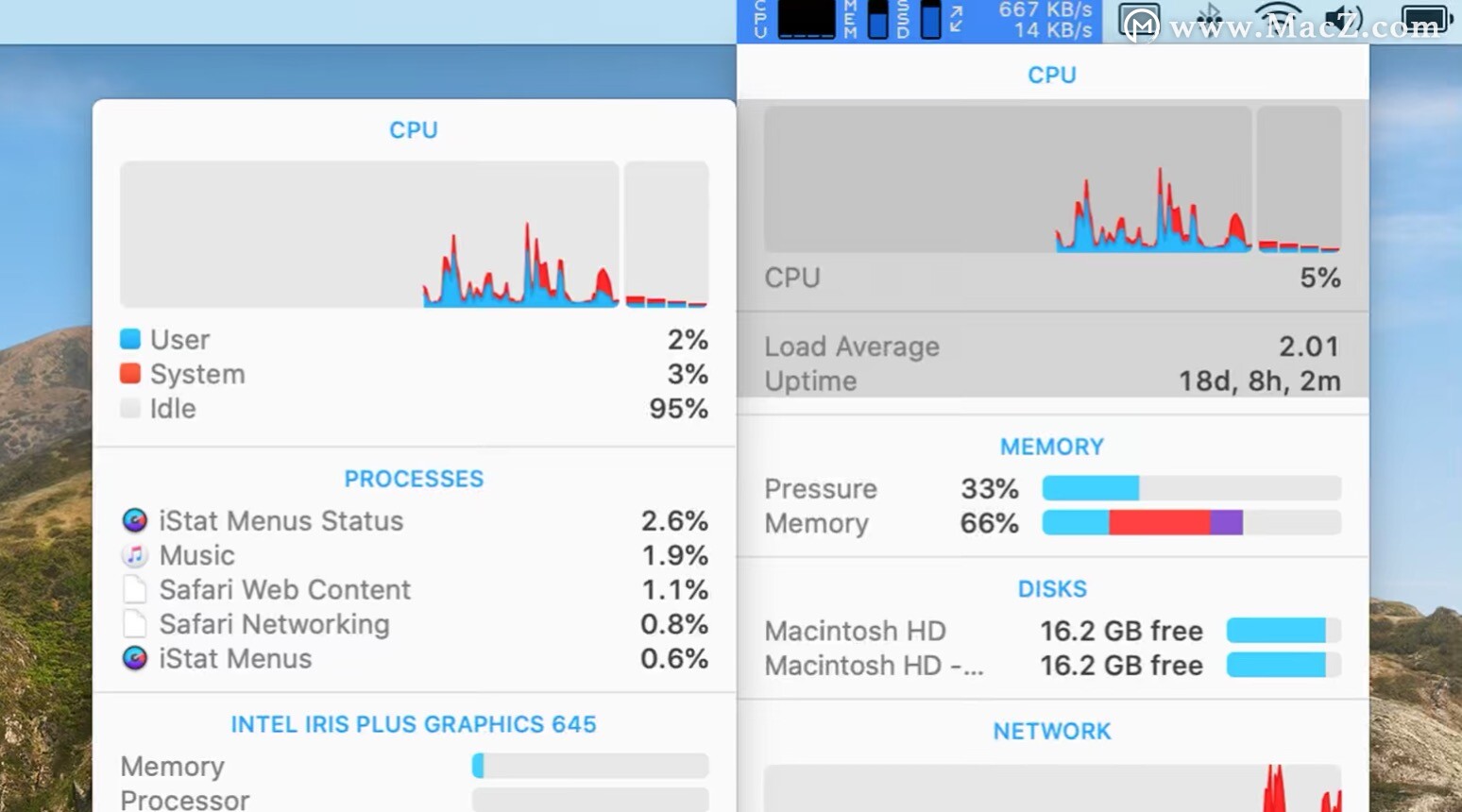The width and height of the screenshot is (1462, 812).
Task: Open the MEM bar in the menu bar
Action: pos(877,20)
